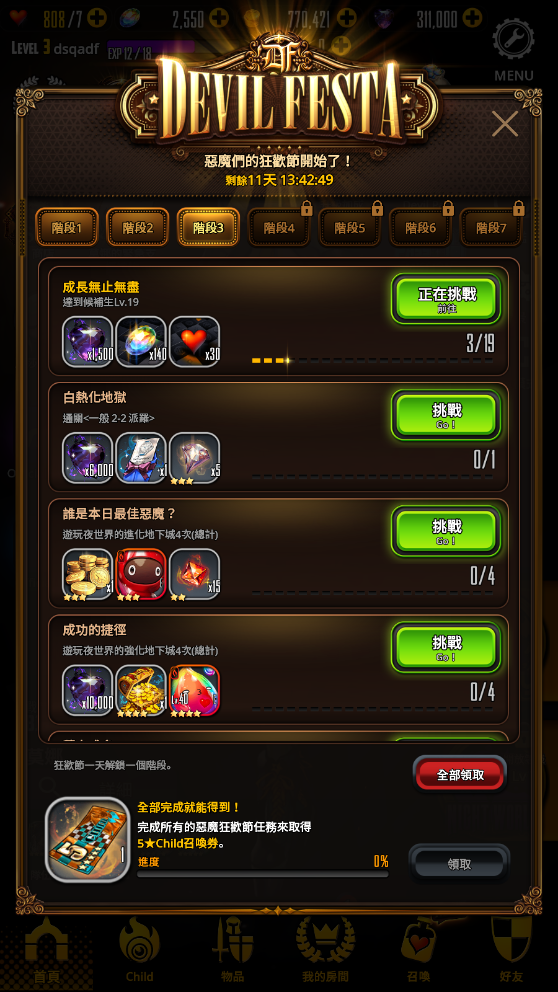The image size is (558, 992).
Task: Tap the heart x30 reward icon
Action: click(194, 342)
